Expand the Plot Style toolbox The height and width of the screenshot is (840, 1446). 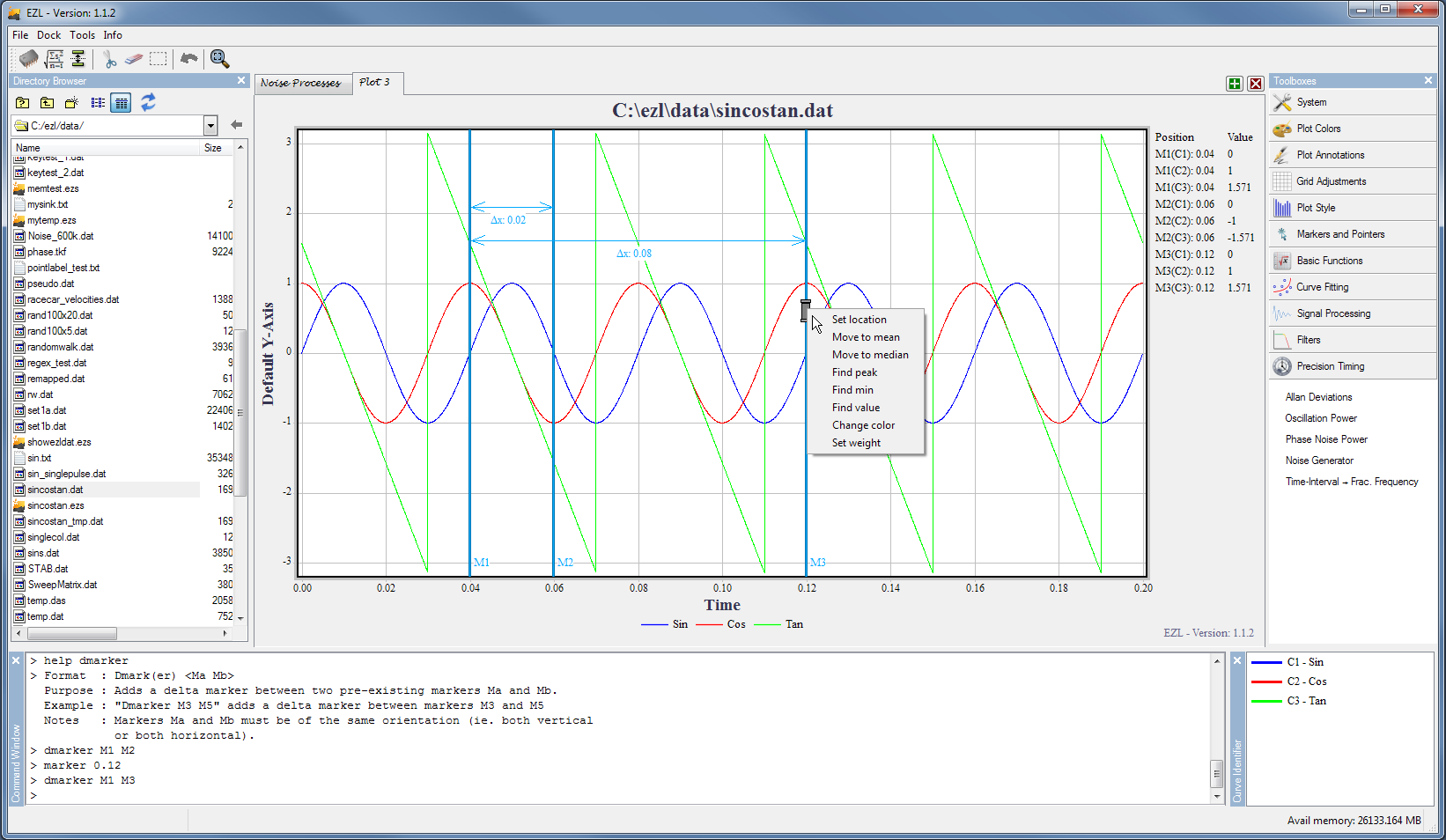(1353, 208)
